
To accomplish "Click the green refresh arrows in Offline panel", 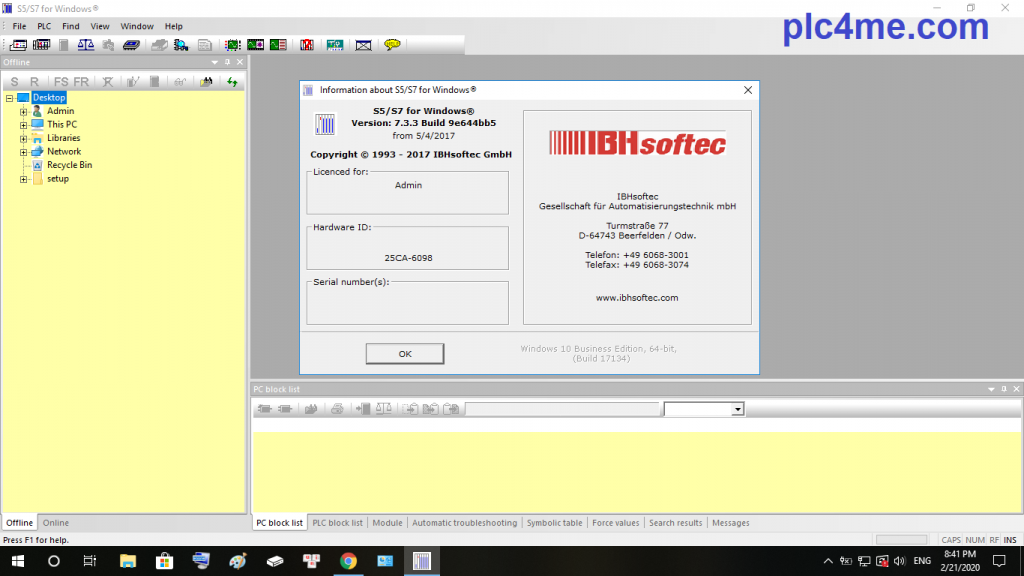I will [232, 82].
